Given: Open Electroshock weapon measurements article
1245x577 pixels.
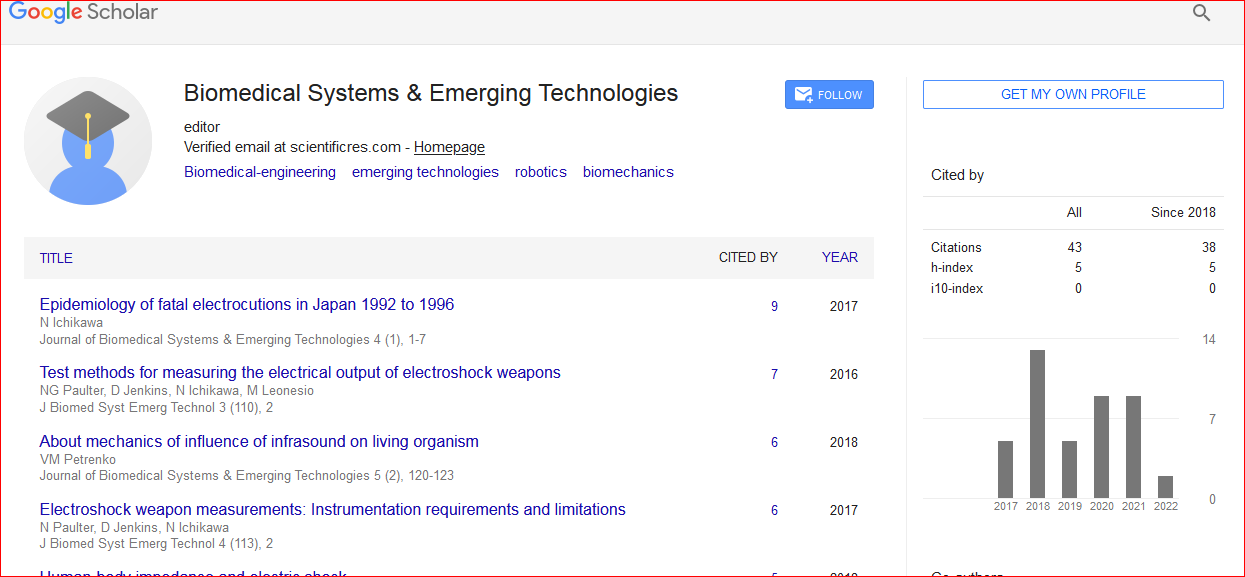Looking at the screenshot, I should [x=332, y=509].
